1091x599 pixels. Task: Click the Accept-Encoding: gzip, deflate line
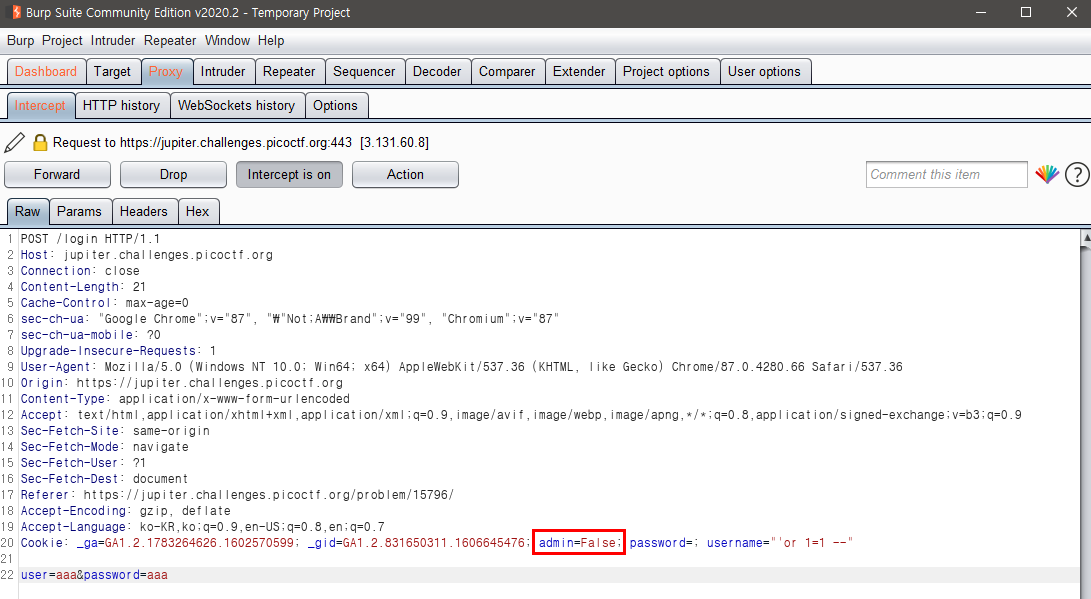tap(125, 511)
